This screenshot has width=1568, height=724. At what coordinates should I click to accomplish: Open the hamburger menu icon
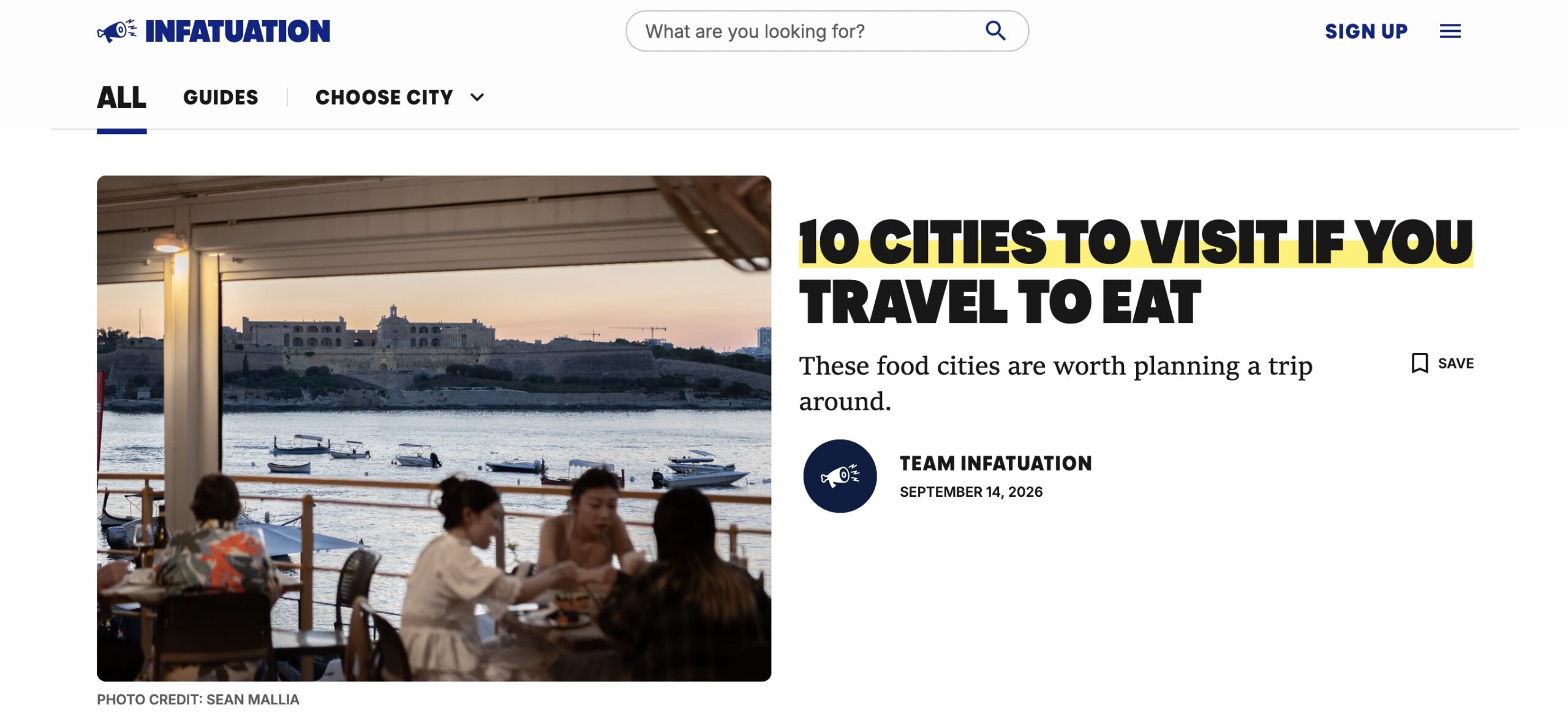pyautogui.click(x=1450, y=31)
